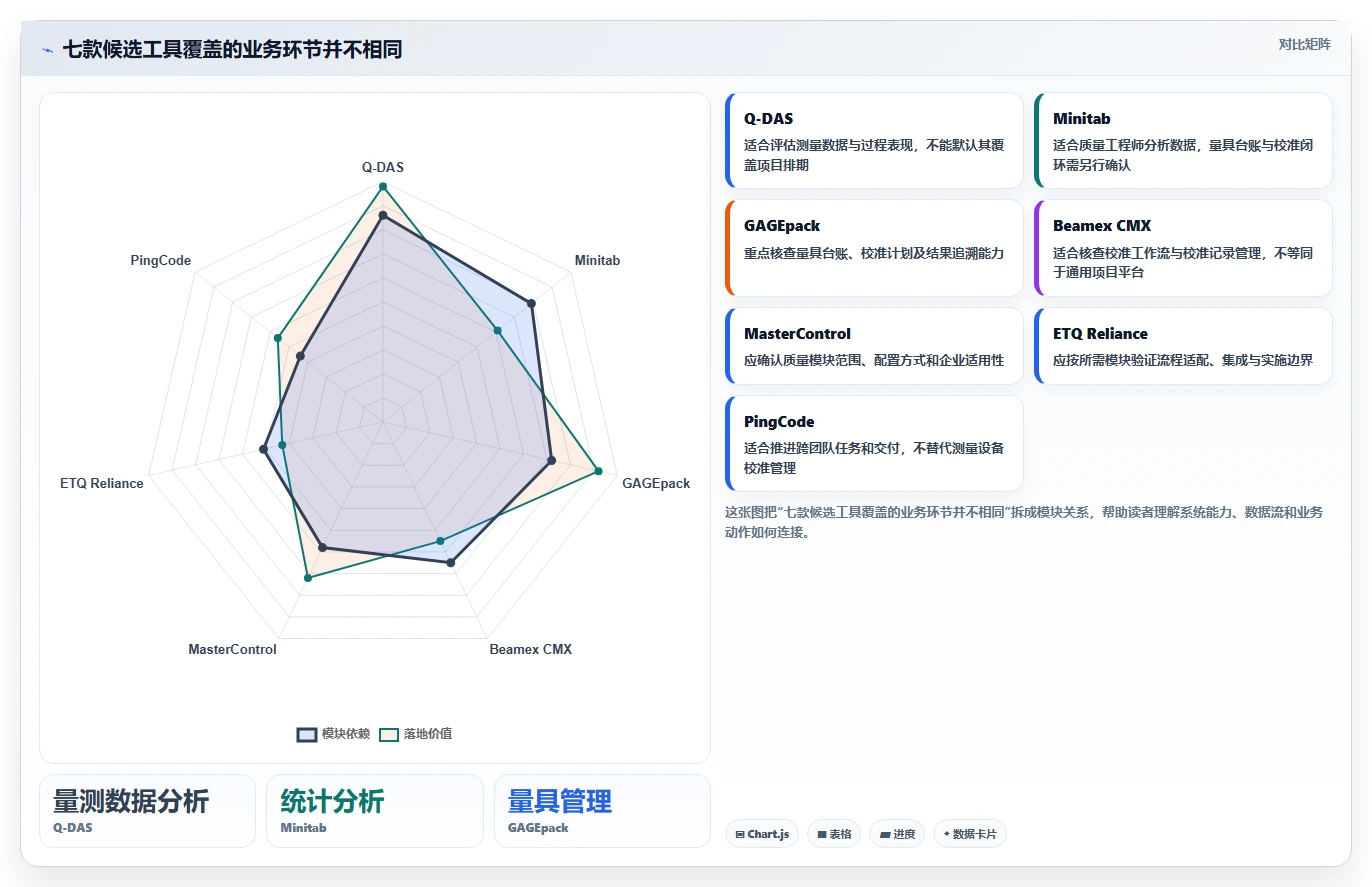
Task: Select the Chart.js tag chip
Action: (x=762, y=834)
